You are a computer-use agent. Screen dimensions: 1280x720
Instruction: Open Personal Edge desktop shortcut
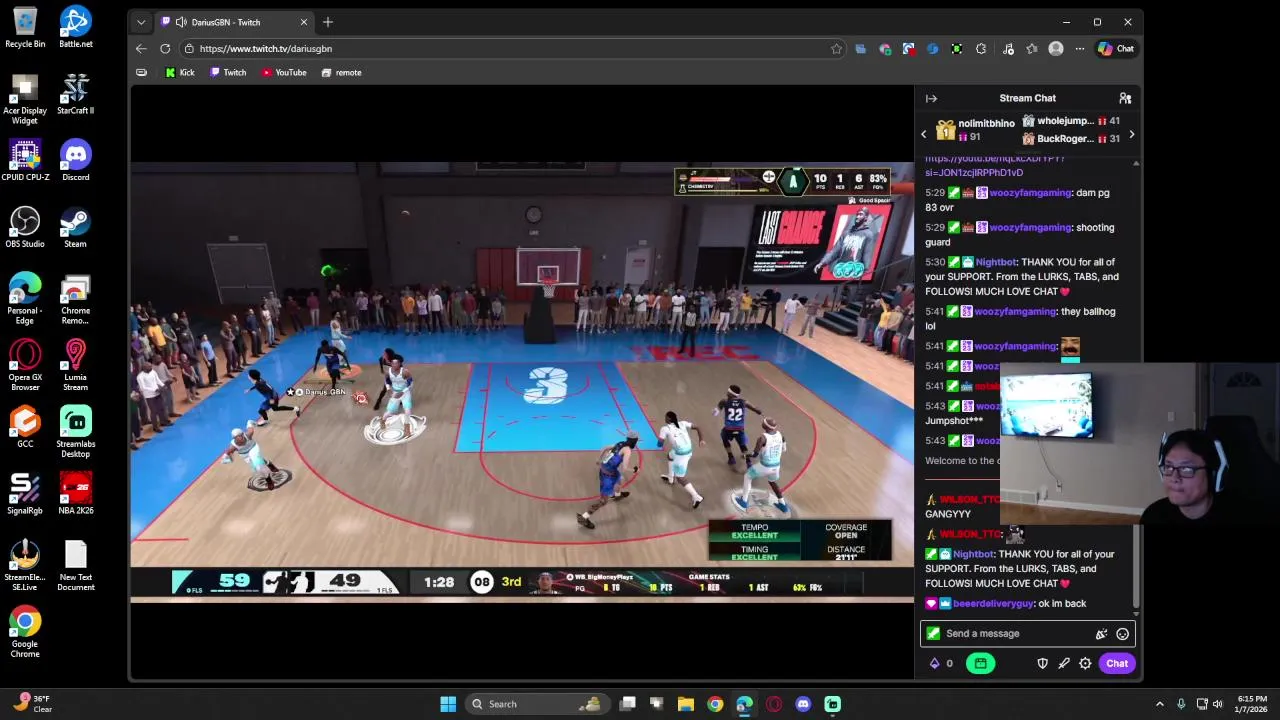[x=25, y=298]
